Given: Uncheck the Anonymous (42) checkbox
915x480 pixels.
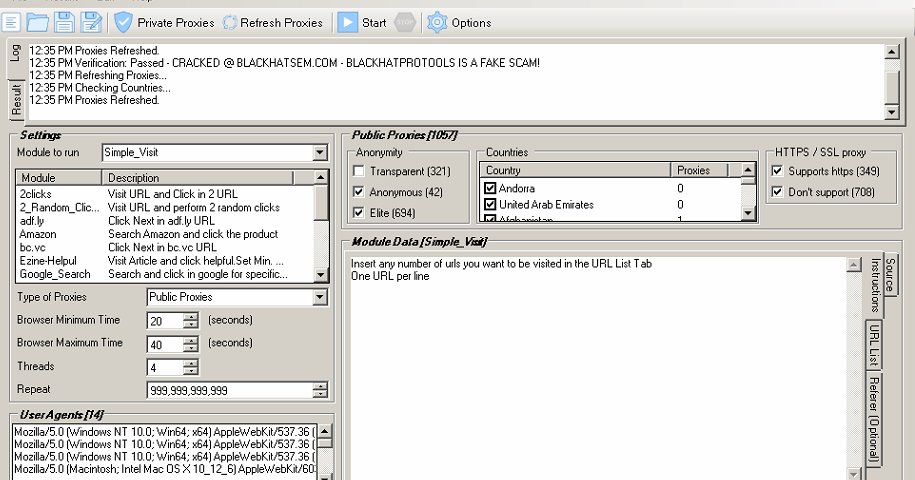Looking at the screenshot, I should (359, 192).
